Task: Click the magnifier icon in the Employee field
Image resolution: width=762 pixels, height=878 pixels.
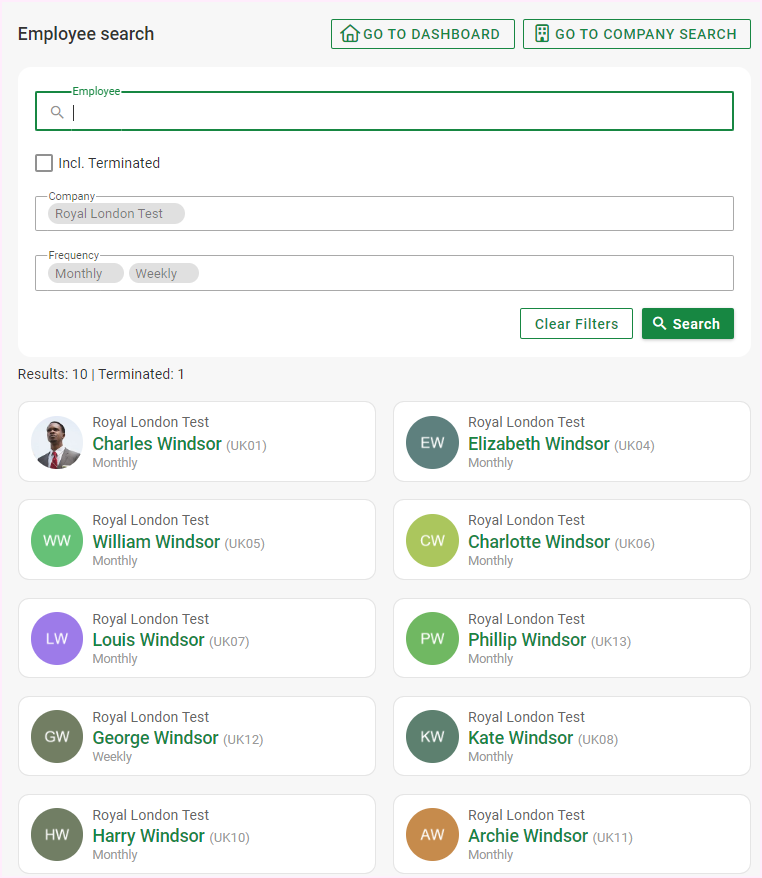Action: coord(58,112)
